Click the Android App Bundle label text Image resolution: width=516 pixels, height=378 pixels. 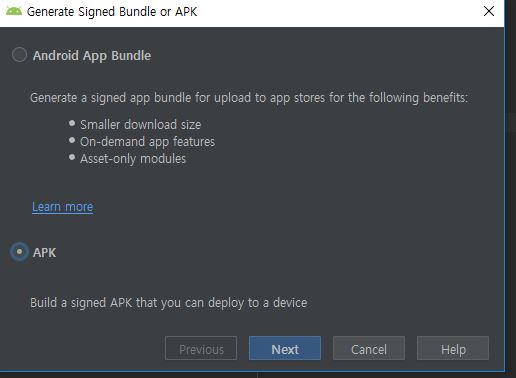(92, 56)
